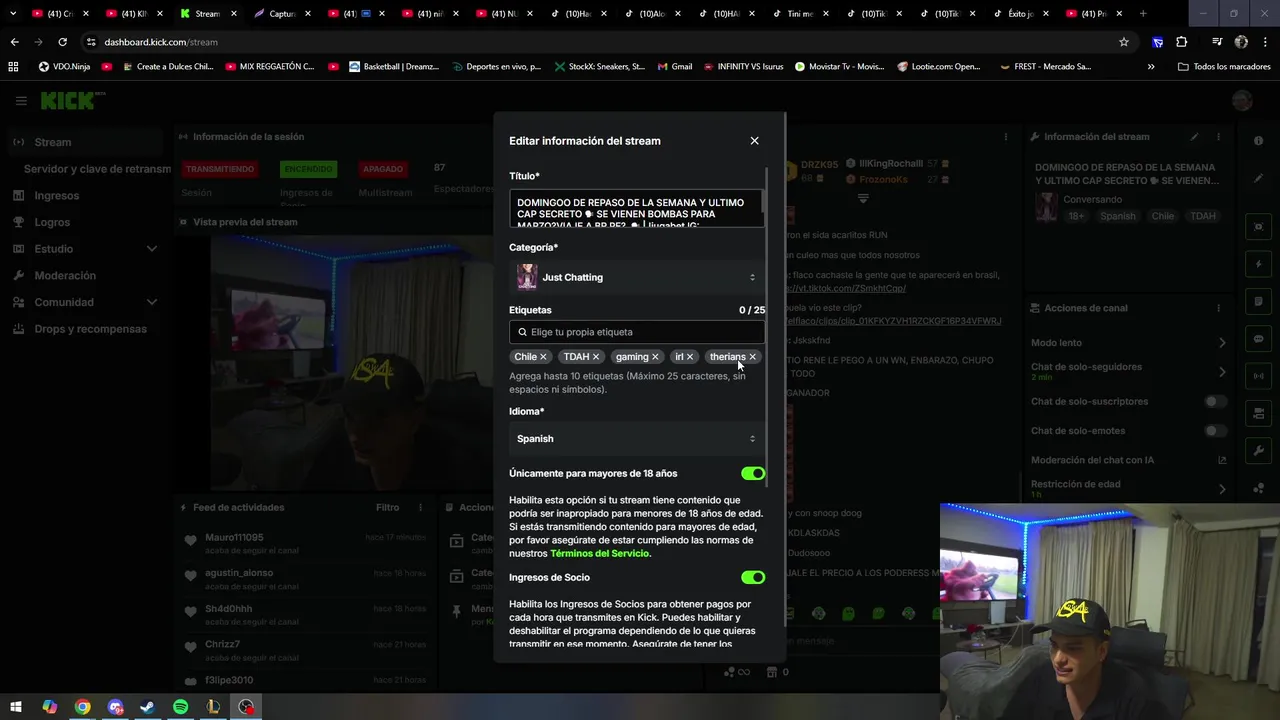Screen dimensions: 1280x720
Task: Open Ingresos in the sidebar
Action: pyautogui.click(x=56, y=196)
